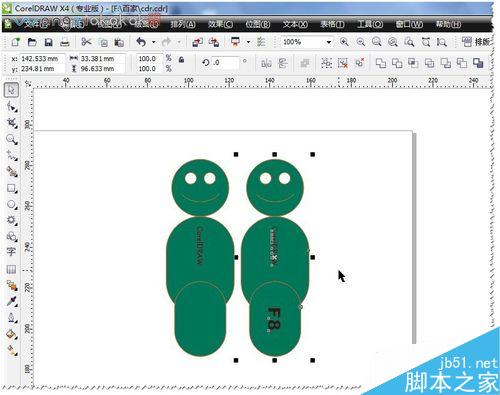Image resolution: width=500 pixels, height=395 pixels.
Task: Open the 窗口(W) menu
Action: click(409, 24)
